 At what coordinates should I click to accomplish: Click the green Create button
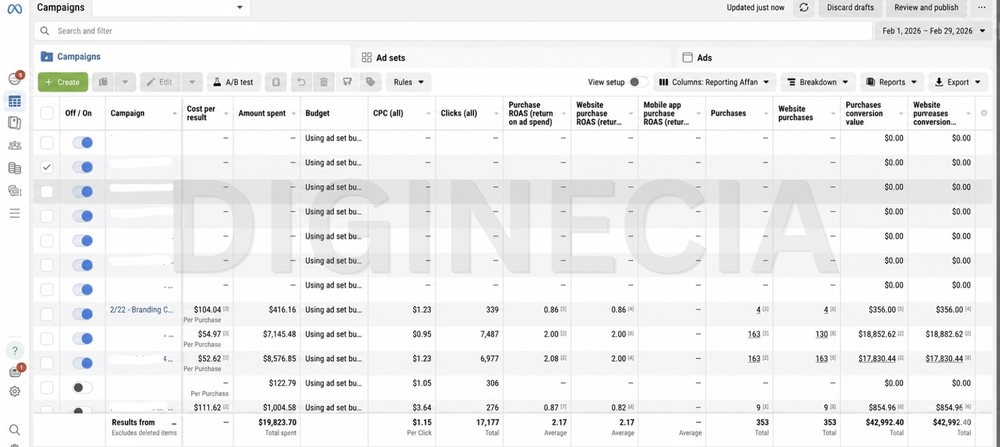(62, 82)
